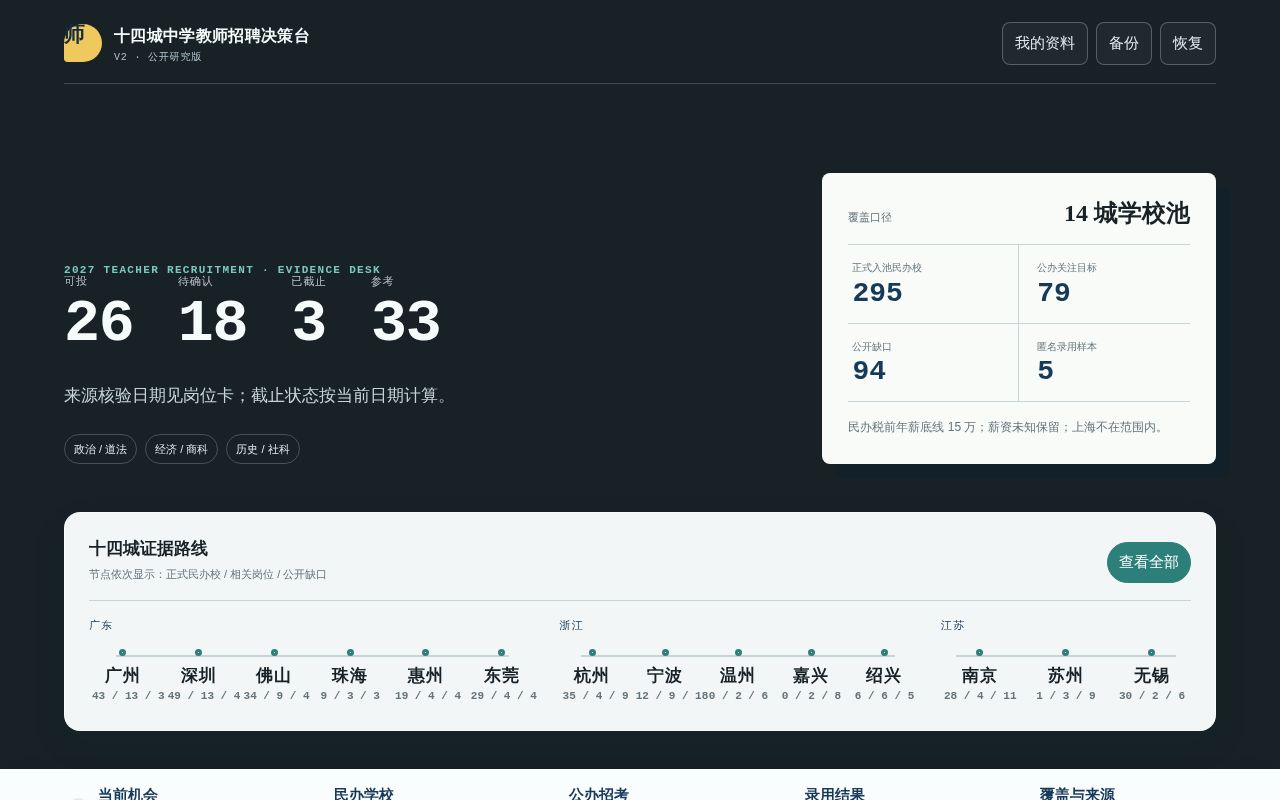Select the 广州 city node
1280x800 pixels.
point(122,675)
